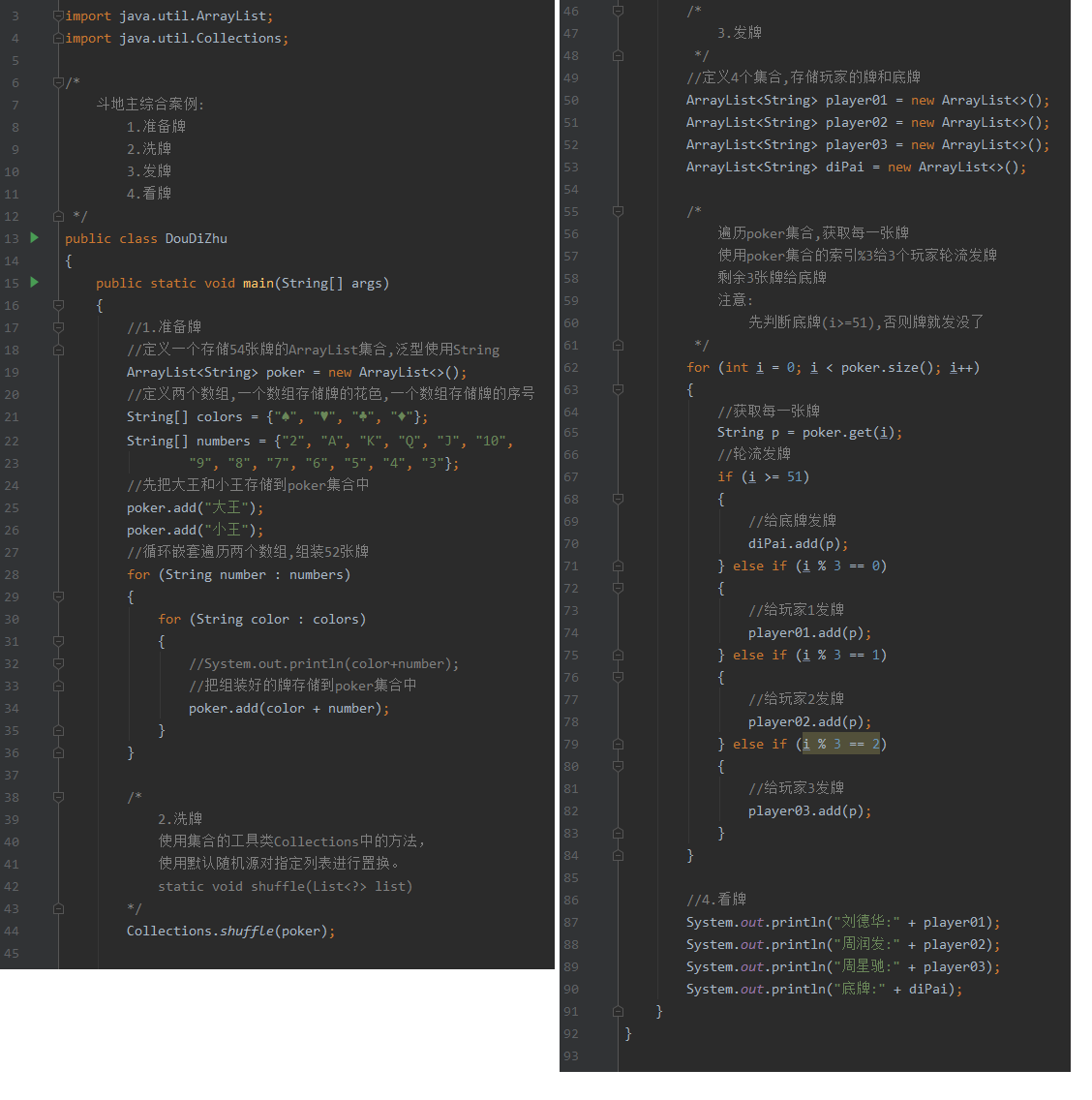This screenshot has width=1092, height=1100.
Task: Click the diPai.add(p) statement
Action: (x=797, y=543)
